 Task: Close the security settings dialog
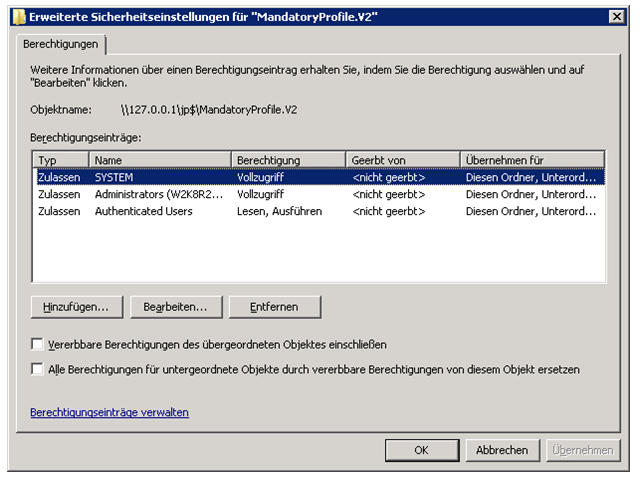tap(617, 16)
